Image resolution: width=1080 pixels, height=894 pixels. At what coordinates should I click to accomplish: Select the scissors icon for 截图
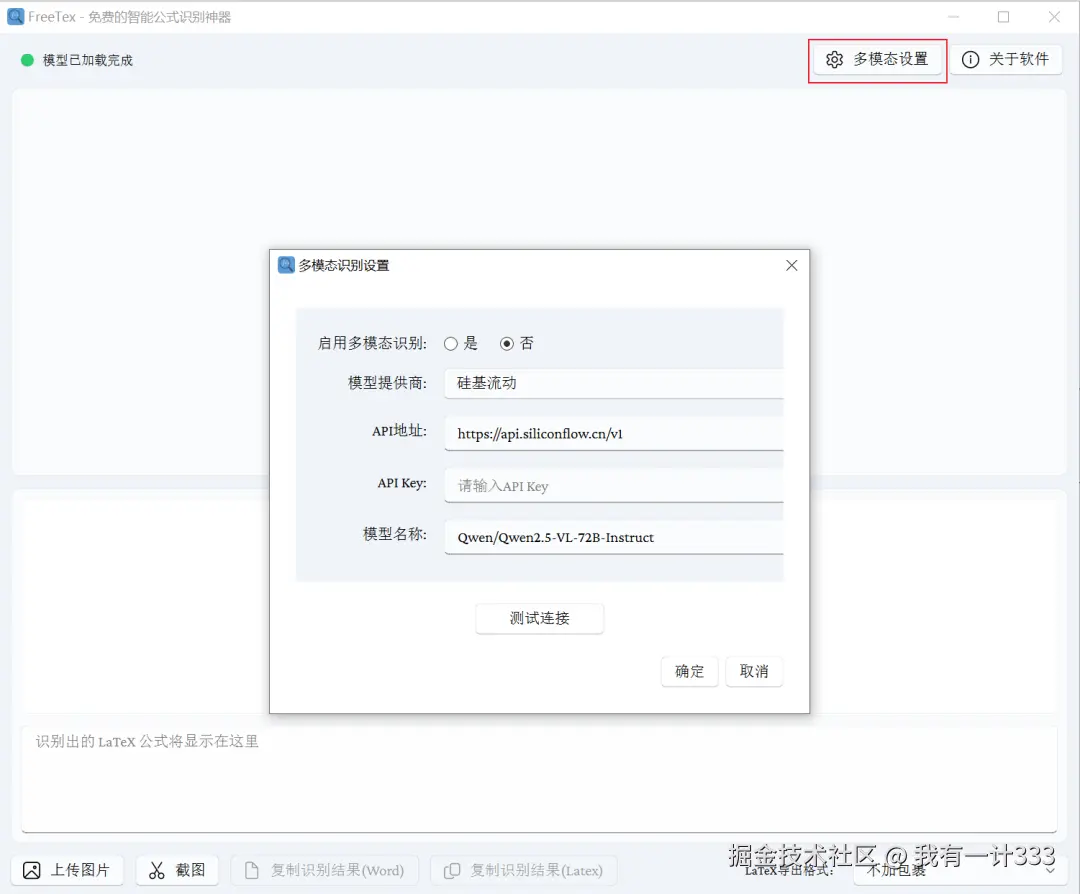pyautogui.click(x=158, y=870)
